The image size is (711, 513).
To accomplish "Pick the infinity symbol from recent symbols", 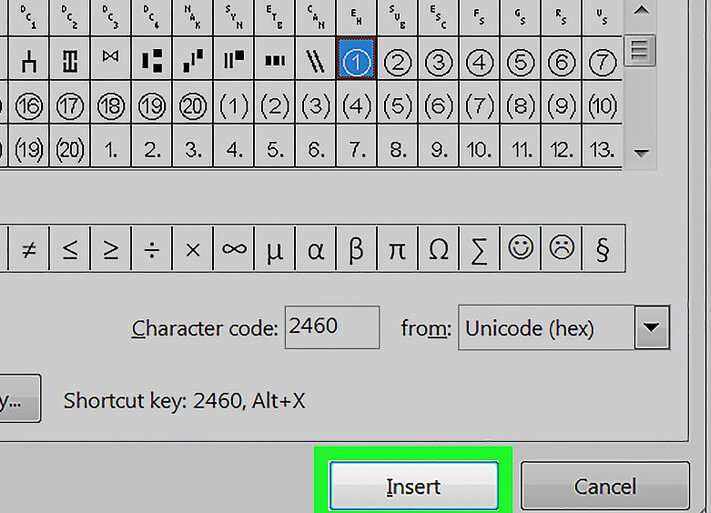I will point(233,249).
